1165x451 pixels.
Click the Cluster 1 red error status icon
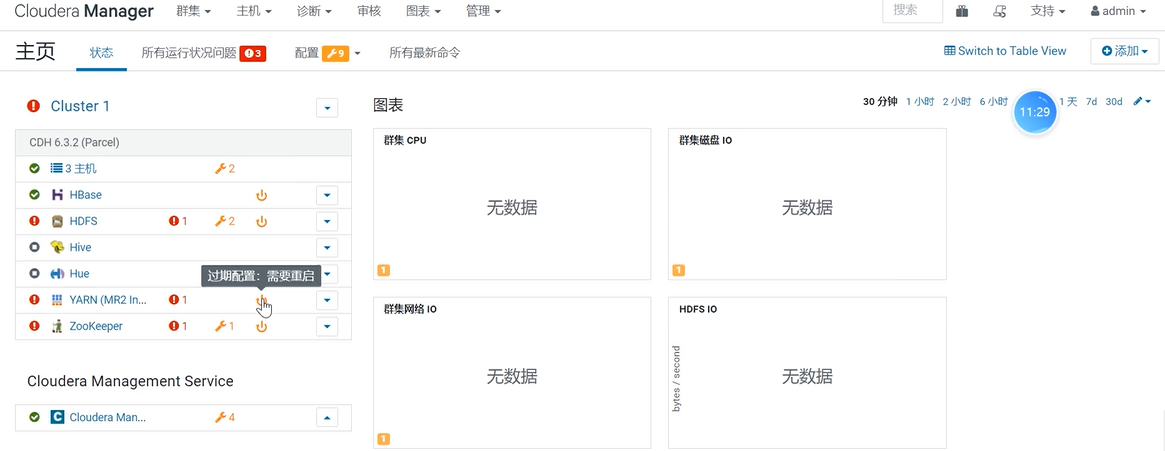[33, 106]
